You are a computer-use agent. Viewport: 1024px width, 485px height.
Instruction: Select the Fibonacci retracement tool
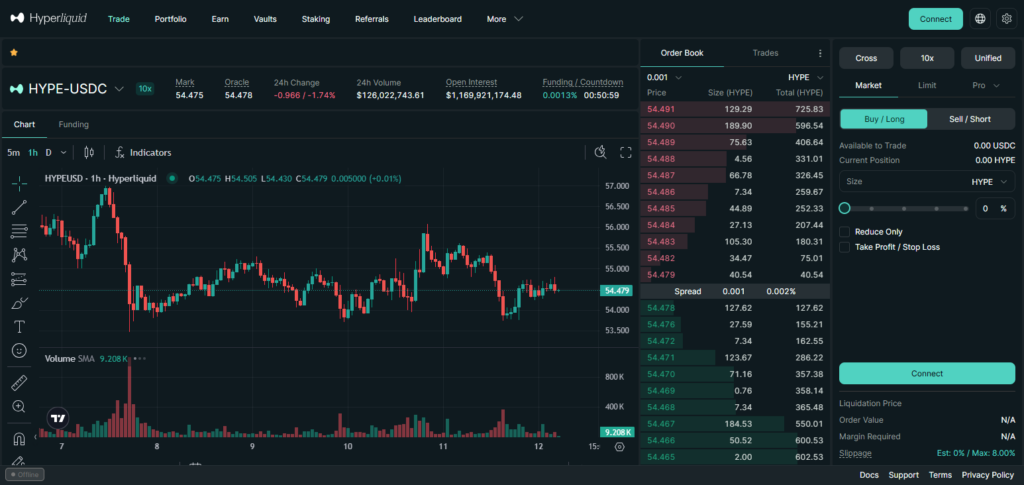(19, 231)
